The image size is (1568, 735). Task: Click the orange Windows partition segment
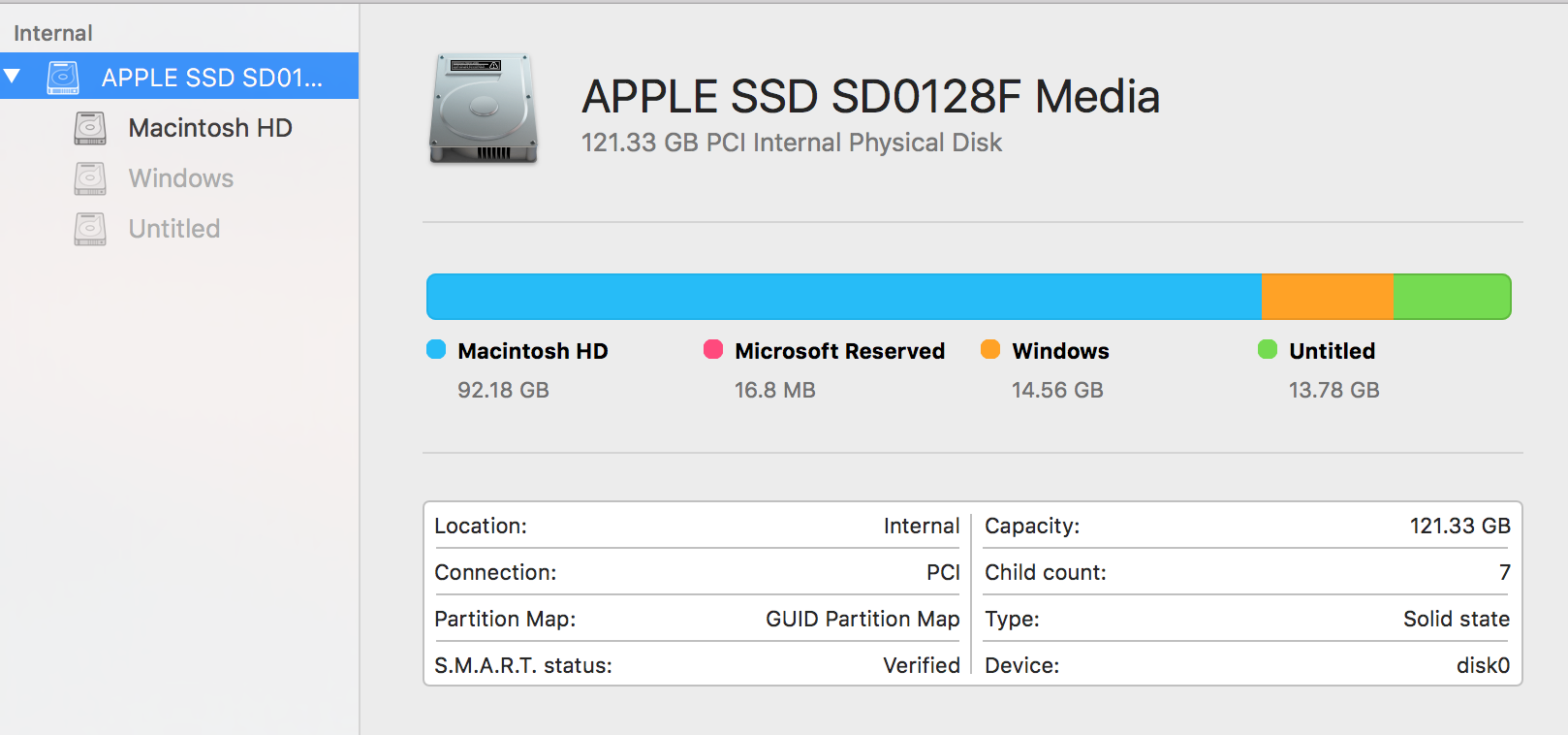pos(1326,296)
